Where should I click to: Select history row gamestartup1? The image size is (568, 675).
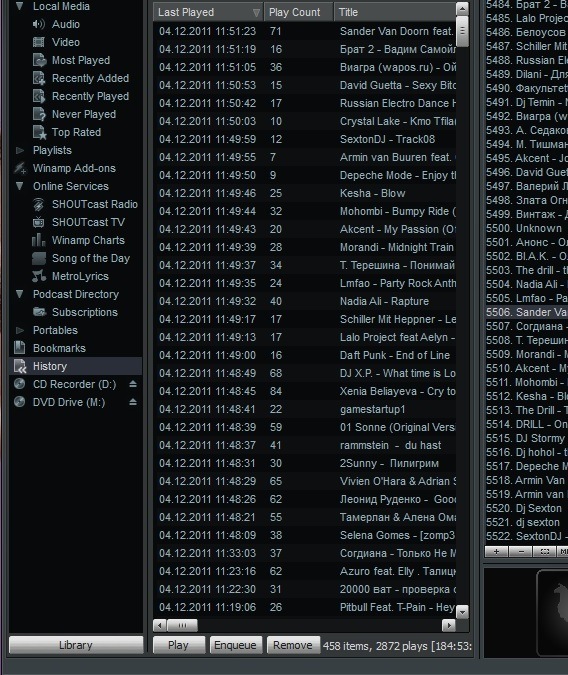point(305,409)
